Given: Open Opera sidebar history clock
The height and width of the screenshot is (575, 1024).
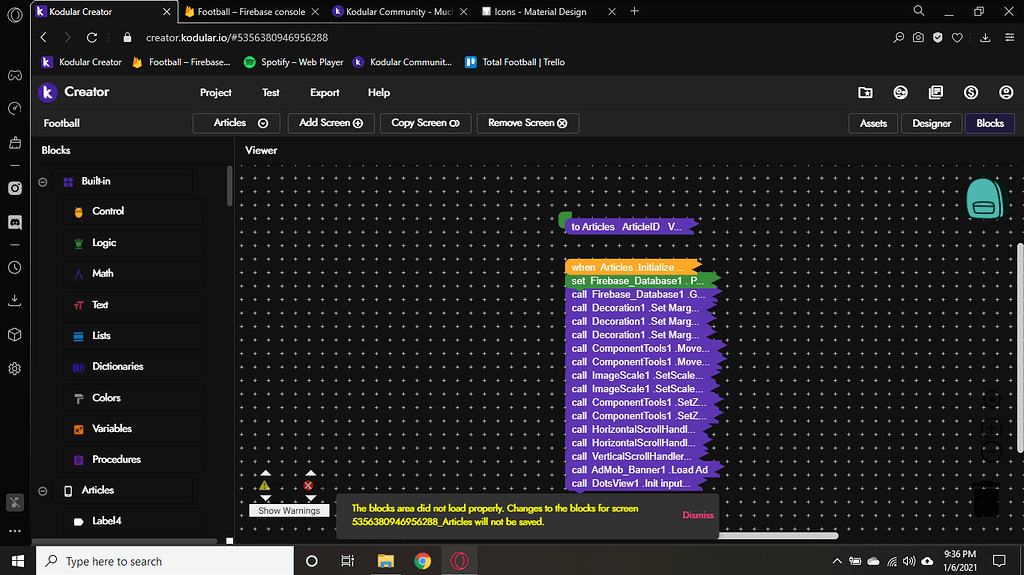Looking at the screenshot, I should [x=14, y=268].
